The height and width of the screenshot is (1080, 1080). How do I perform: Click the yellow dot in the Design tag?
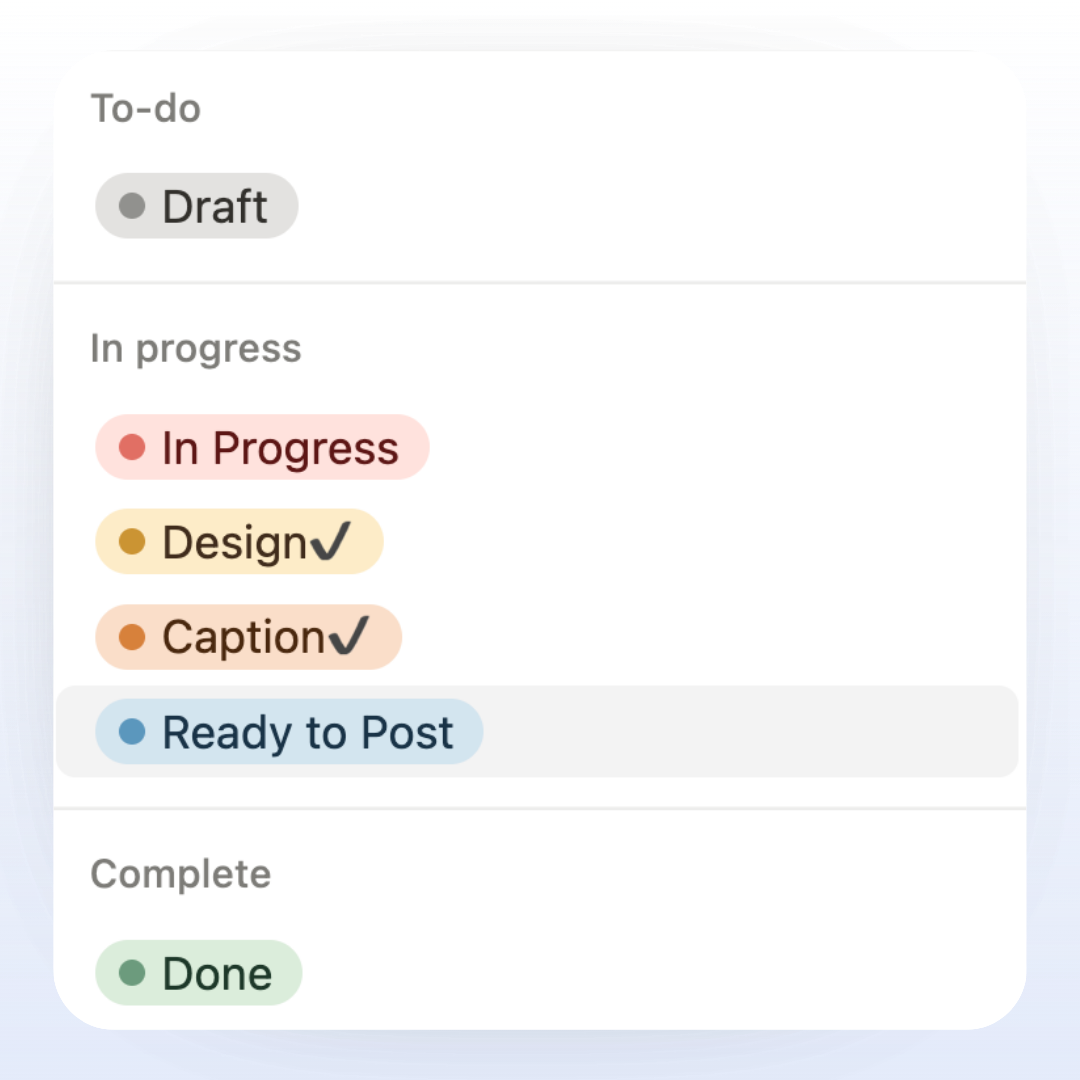tap(132, 543)
